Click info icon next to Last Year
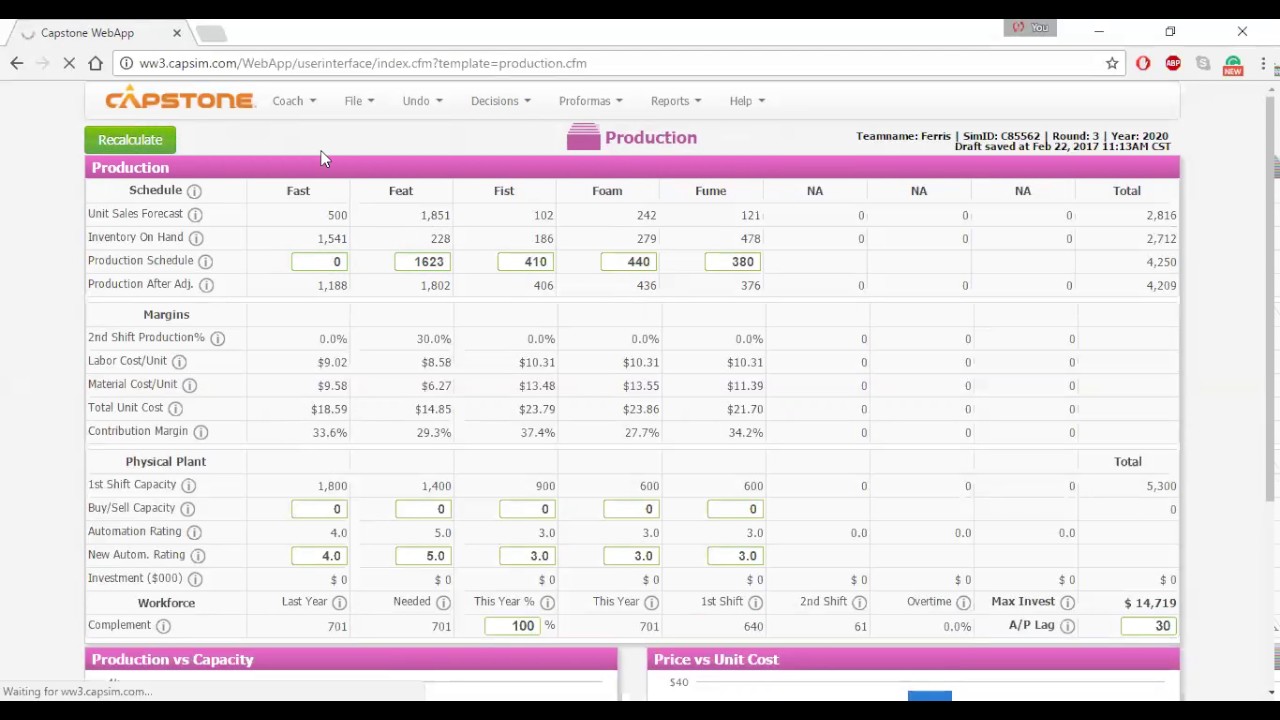The width and height of the screenshot is (1280, 720). tap(339, 603)
